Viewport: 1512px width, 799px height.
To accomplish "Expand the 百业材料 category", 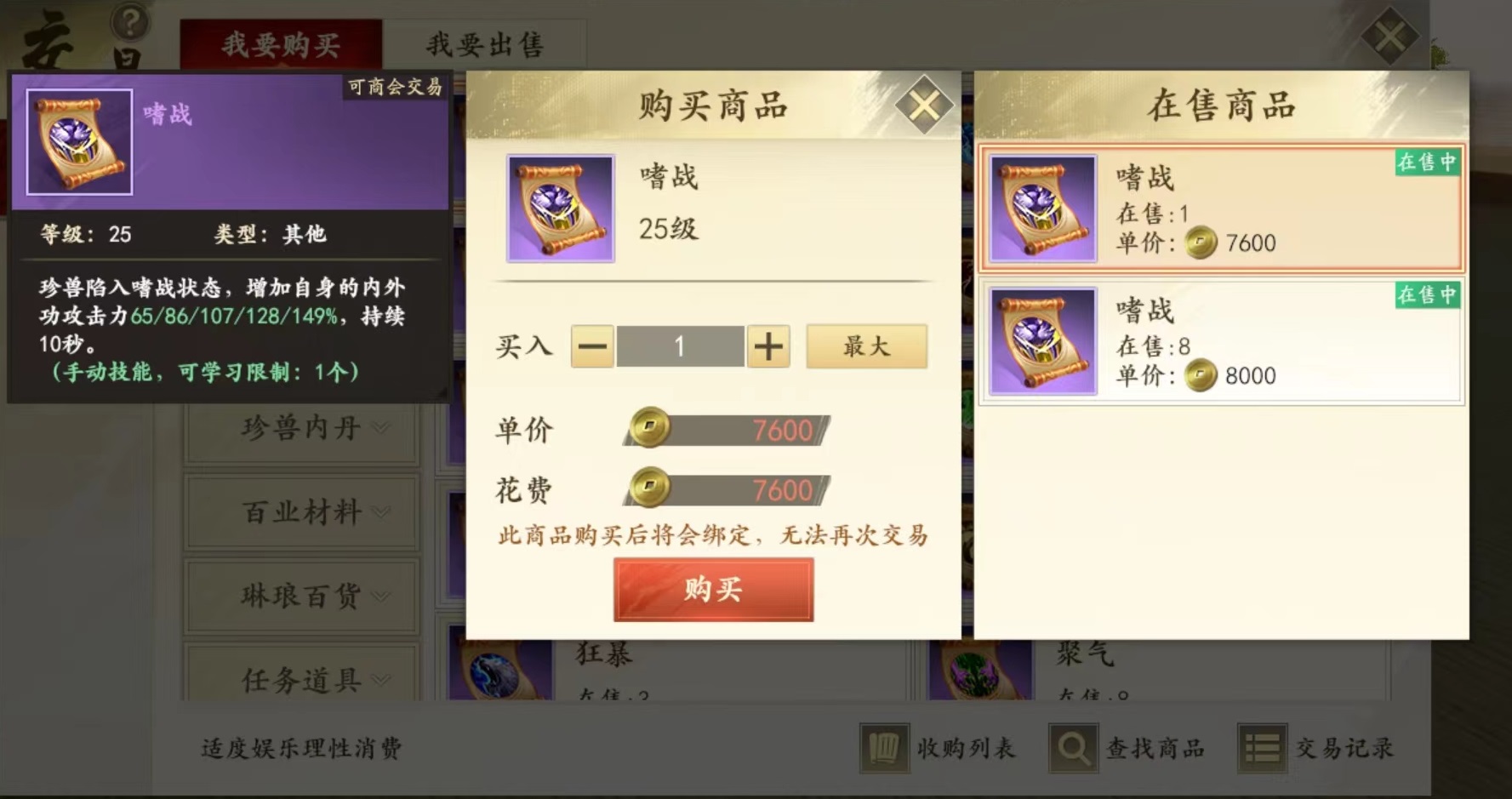I will coord(302,512).
